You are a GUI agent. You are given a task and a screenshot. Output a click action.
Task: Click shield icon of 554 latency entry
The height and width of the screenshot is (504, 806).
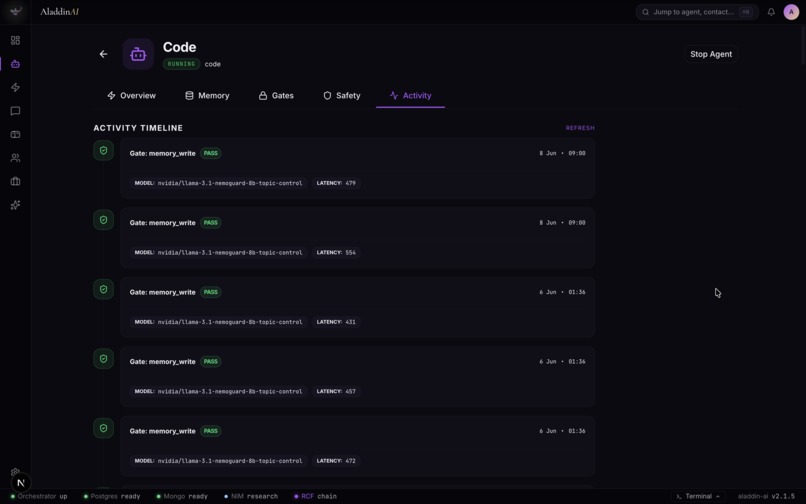pyautogui.click(x=103, y=220)
